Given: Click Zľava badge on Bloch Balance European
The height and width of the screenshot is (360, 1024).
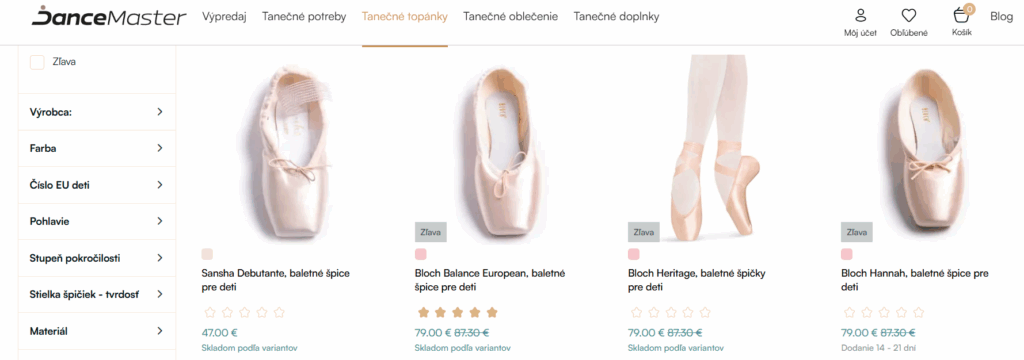Looking at the screenshot, I should pos(430,232).
